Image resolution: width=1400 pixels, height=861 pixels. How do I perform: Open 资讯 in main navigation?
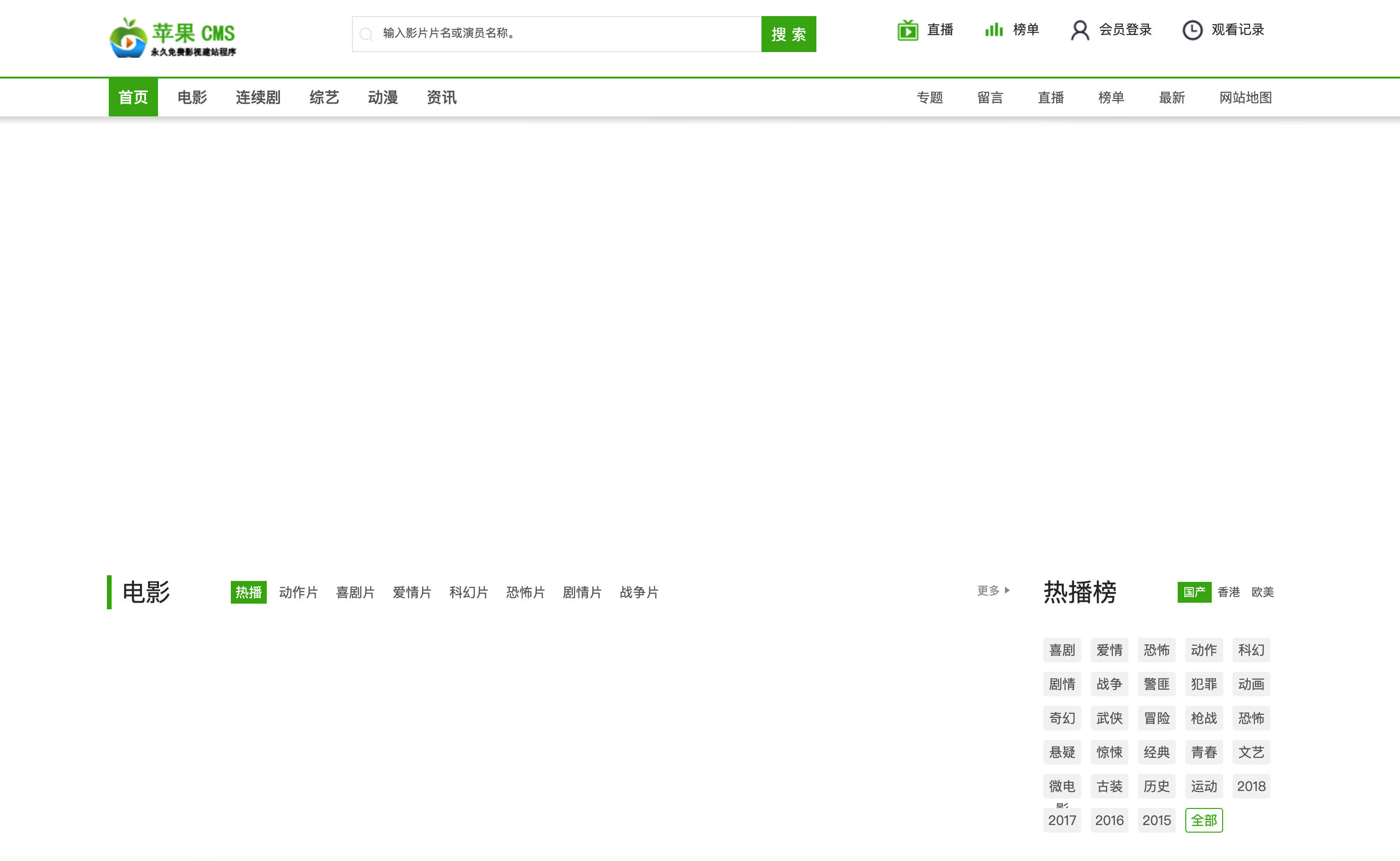441,97
